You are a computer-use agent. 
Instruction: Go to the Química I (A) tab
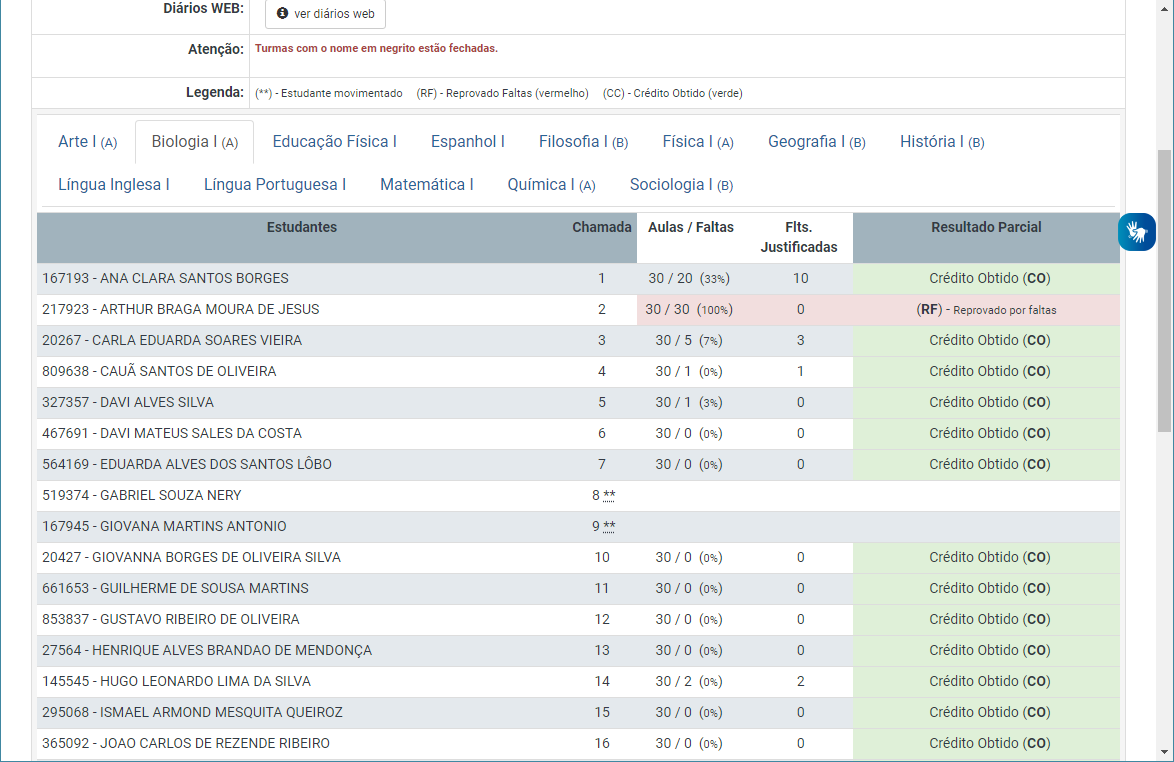(x=552, y=185)
